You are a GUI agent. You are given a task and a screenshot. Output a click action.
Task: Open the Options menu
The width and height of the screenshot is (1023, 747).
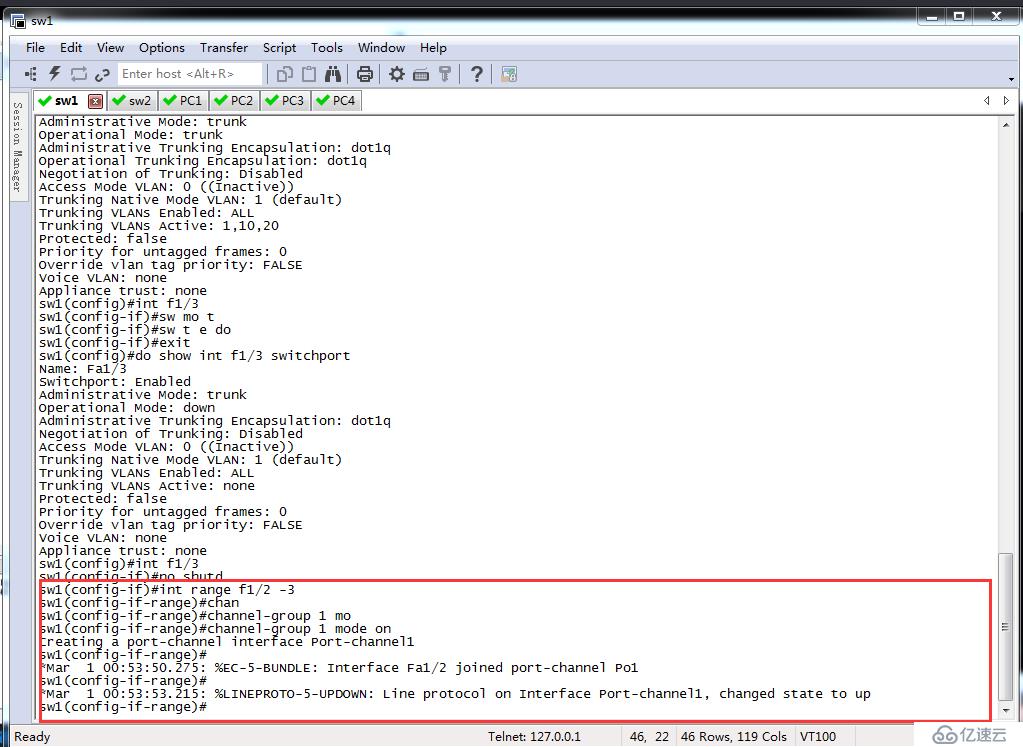161,48
